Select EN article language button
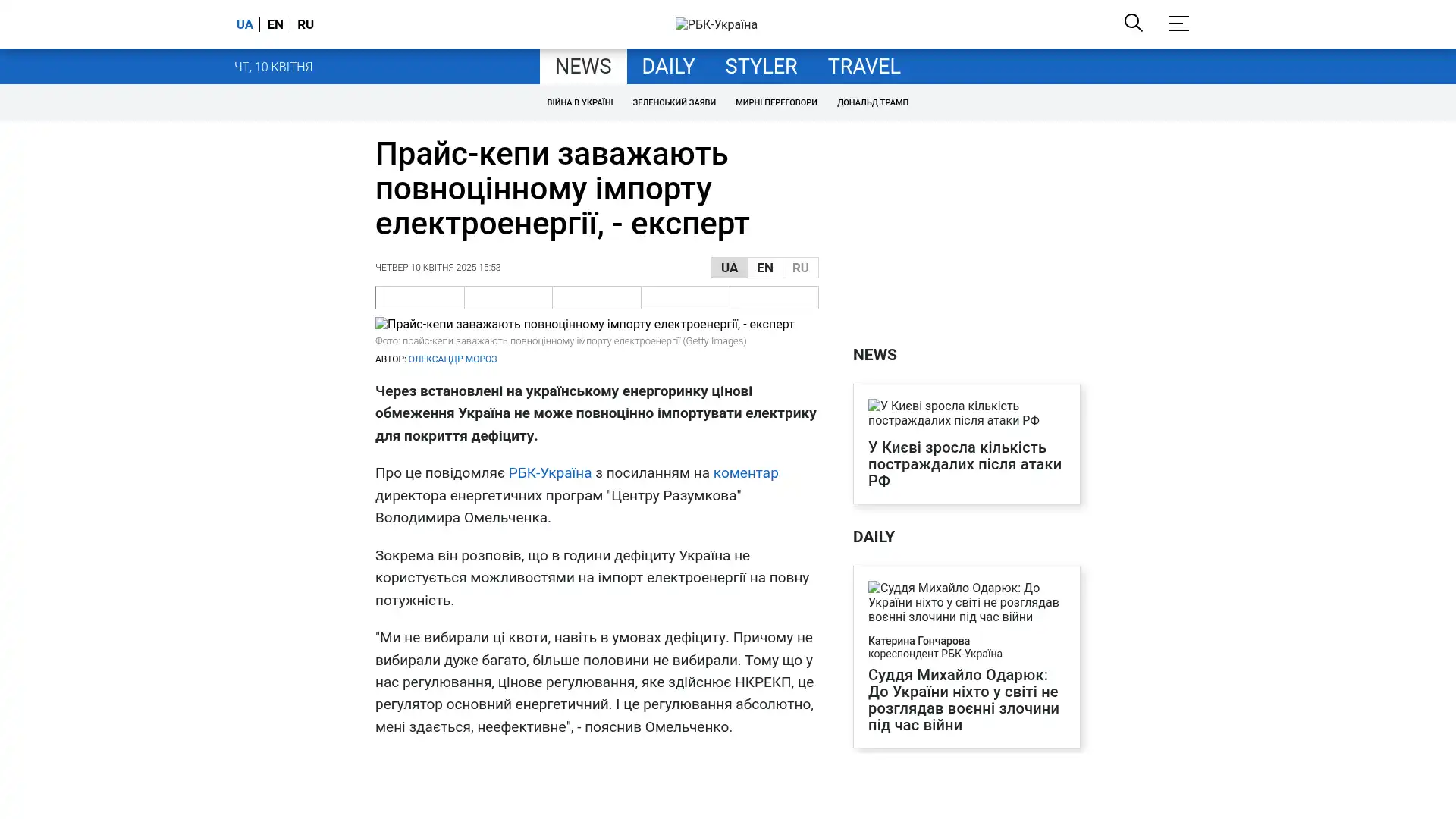 tap(764, 268)
